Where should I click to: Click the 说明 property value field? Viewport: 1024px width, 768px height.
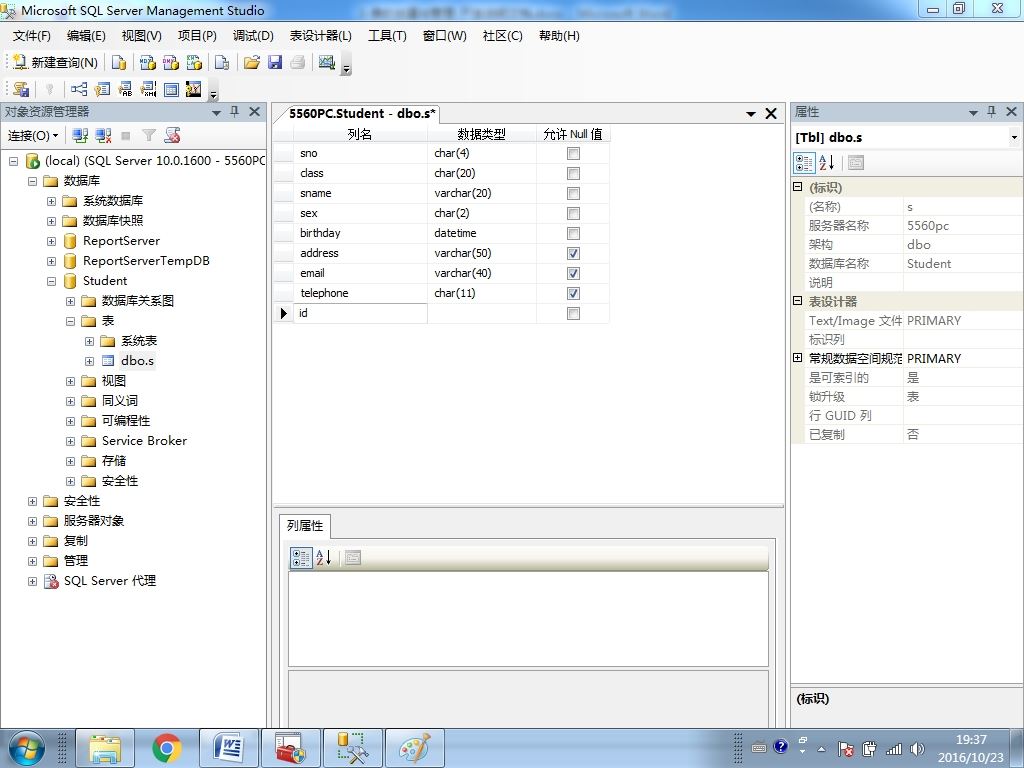coord(963,283)
